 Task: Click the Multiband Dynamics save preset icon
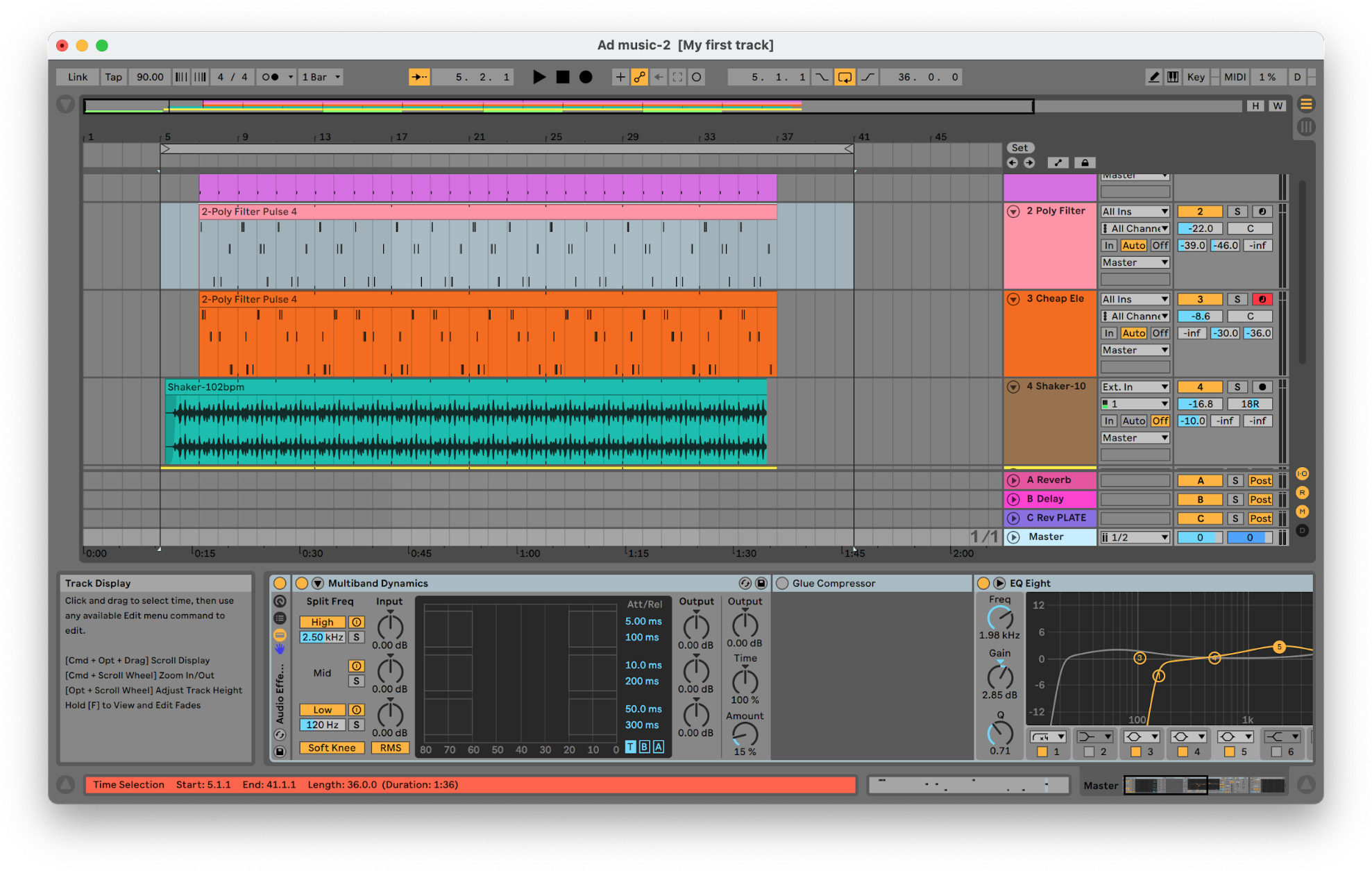pos(761,583)
